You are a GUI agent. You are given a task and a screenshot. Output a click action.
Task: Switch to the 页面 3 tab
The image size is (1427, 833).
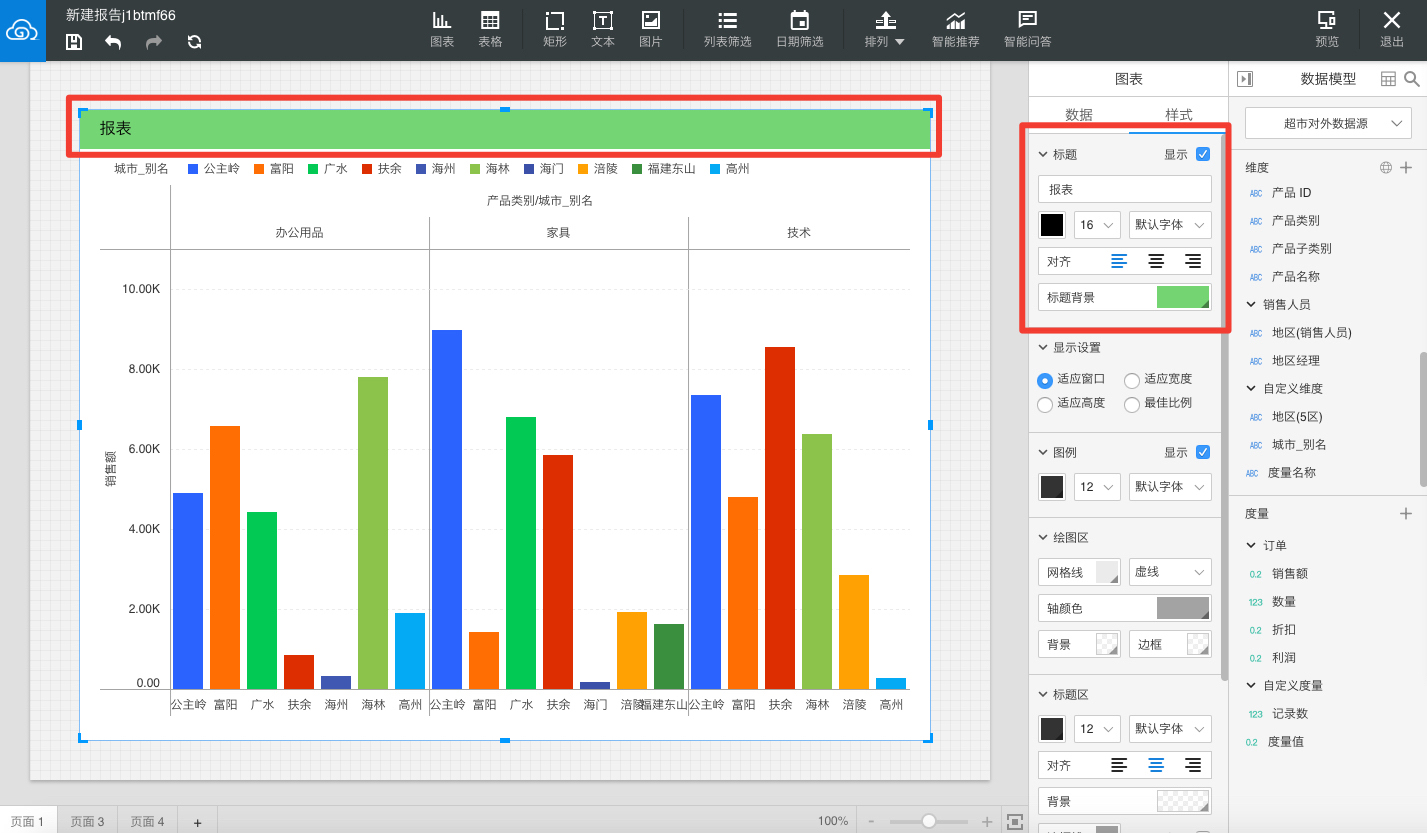(87, 821)
